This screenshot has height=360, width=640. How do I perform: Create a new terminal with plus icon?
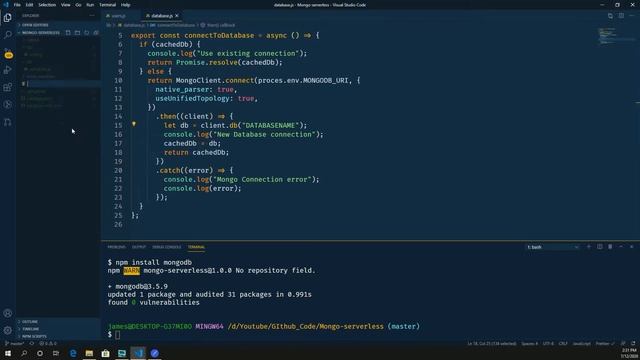point(589,247)
